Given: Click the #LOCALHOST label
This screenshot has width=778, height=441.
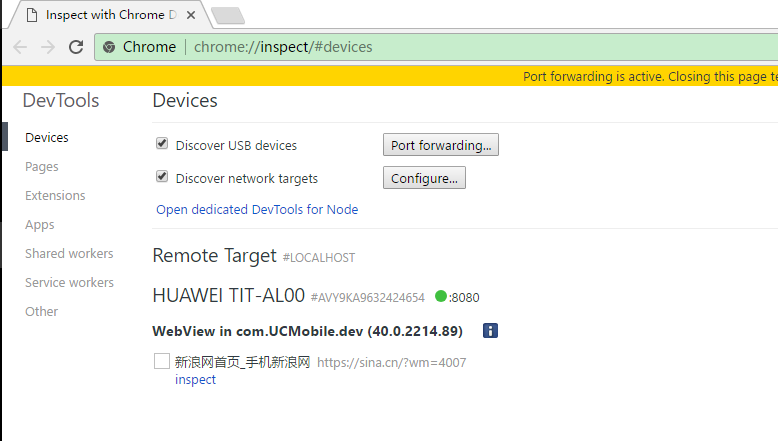Looking at the screenshot, I should tap(319, 258).
